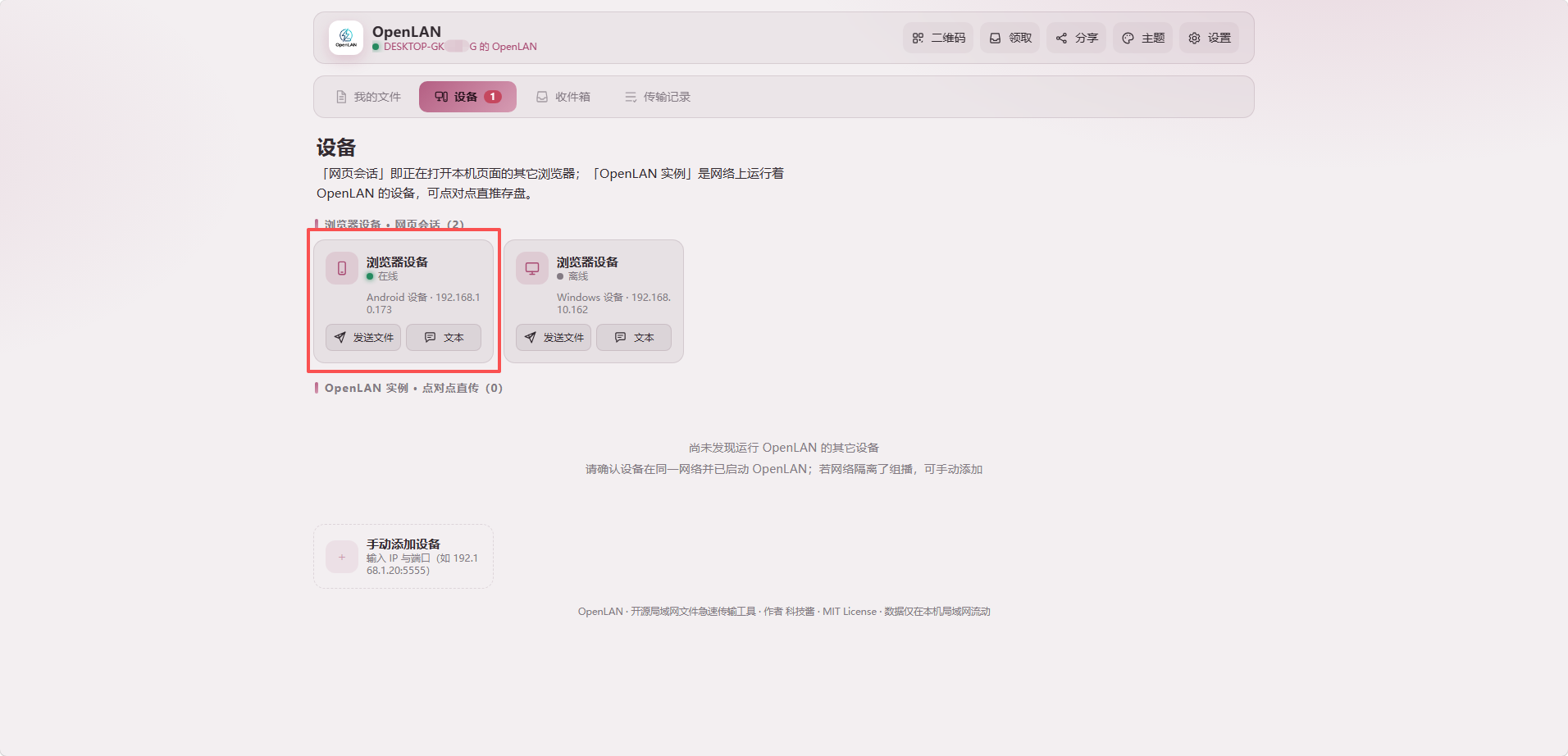Switch to the 我的文件 tab
1568x756 pixels.
coord(368,97)
